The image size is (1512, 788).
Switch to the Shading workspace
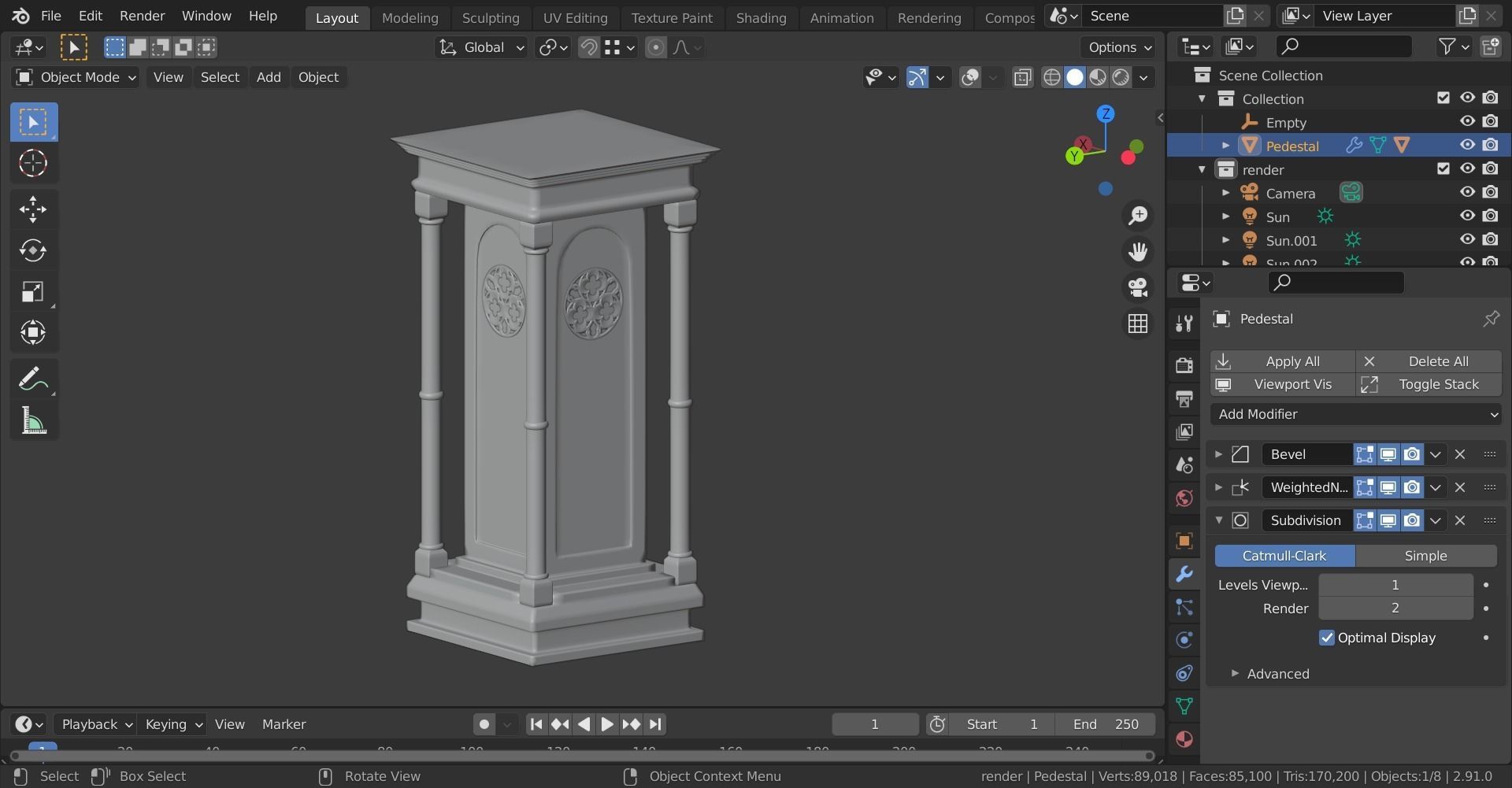point(762,17)
